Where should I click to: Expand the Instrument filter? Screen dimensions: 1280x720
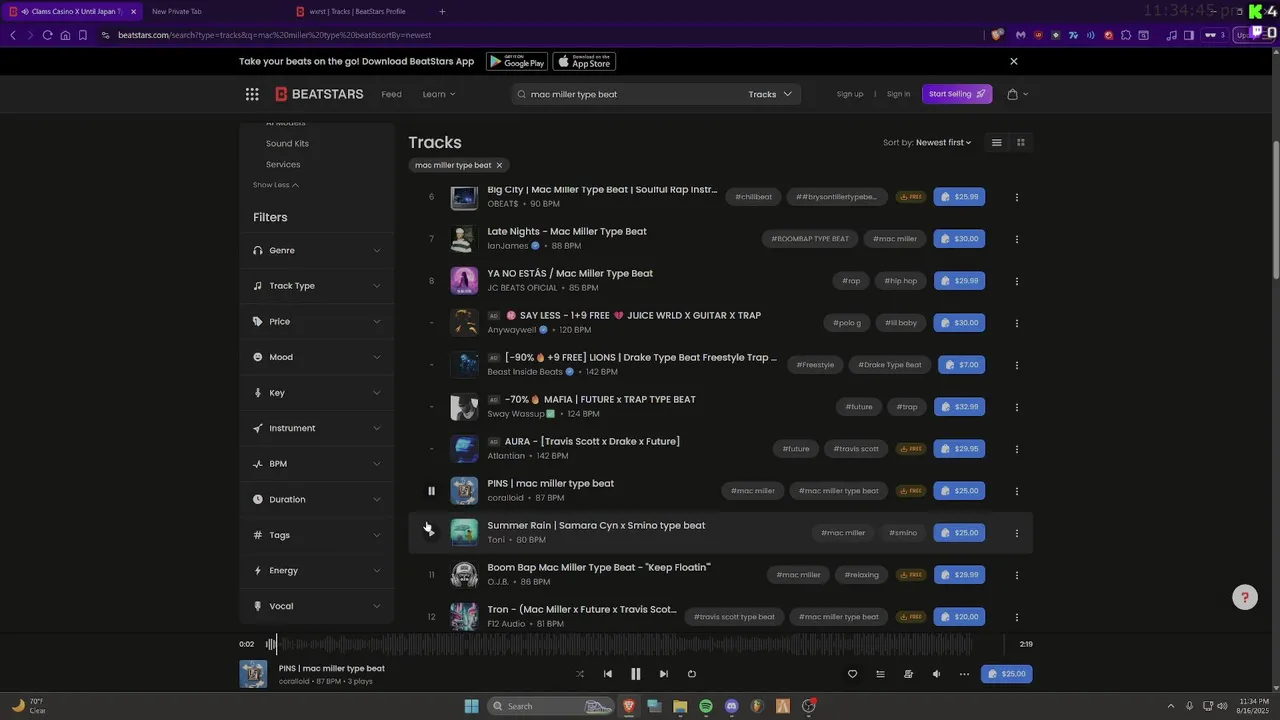[317, 428]
